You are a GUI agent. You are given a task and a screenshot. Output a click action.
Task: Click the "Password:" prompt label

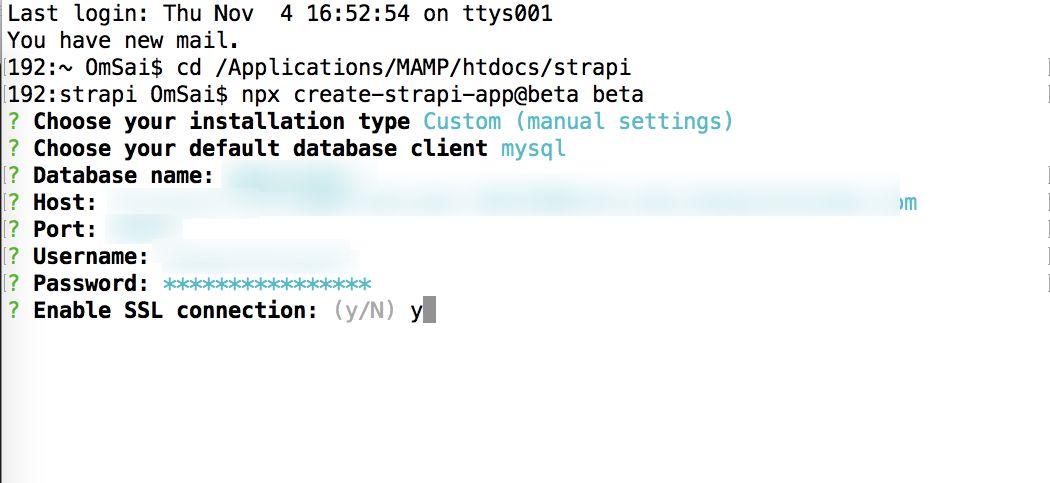pos(92,284)
